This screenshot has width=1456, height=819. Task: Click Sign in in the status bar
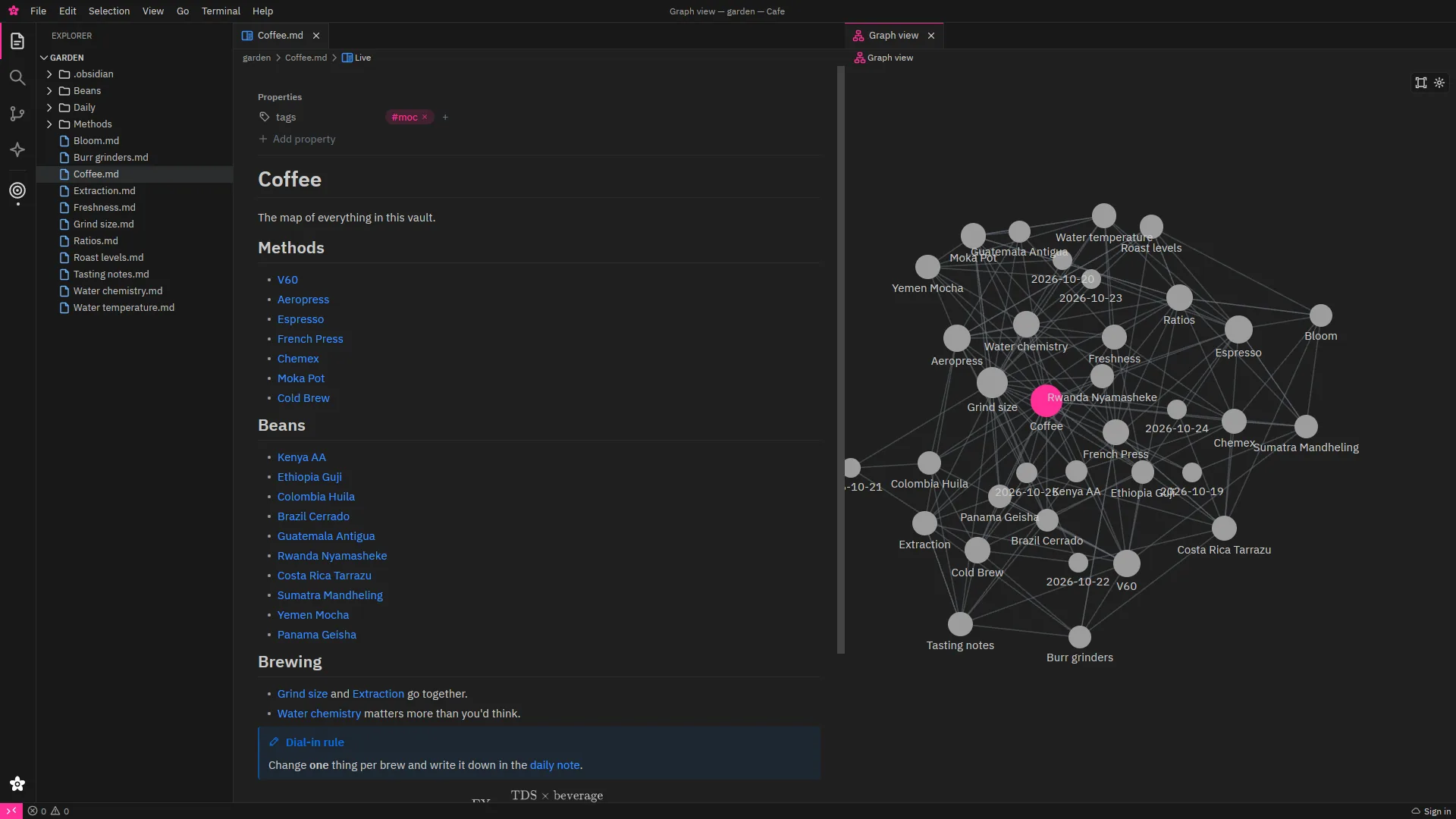(x=1430, y=811)
